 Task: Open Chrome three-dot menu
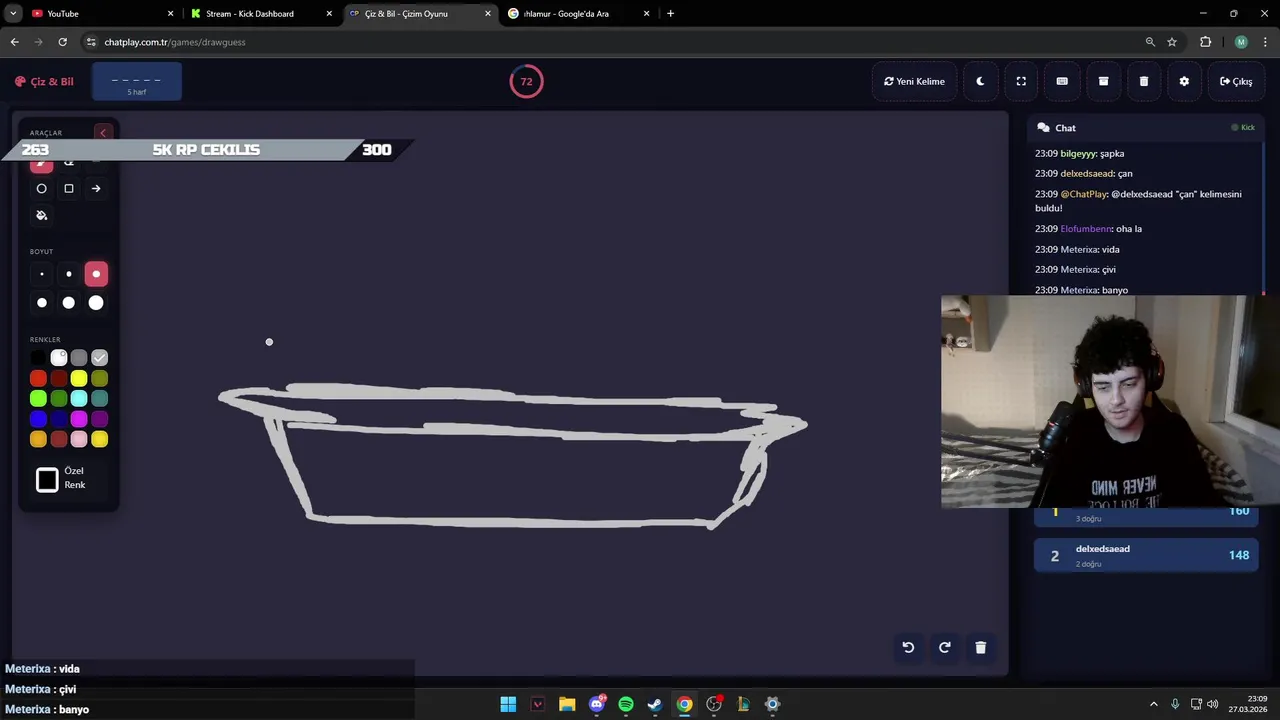point(1265,42)
